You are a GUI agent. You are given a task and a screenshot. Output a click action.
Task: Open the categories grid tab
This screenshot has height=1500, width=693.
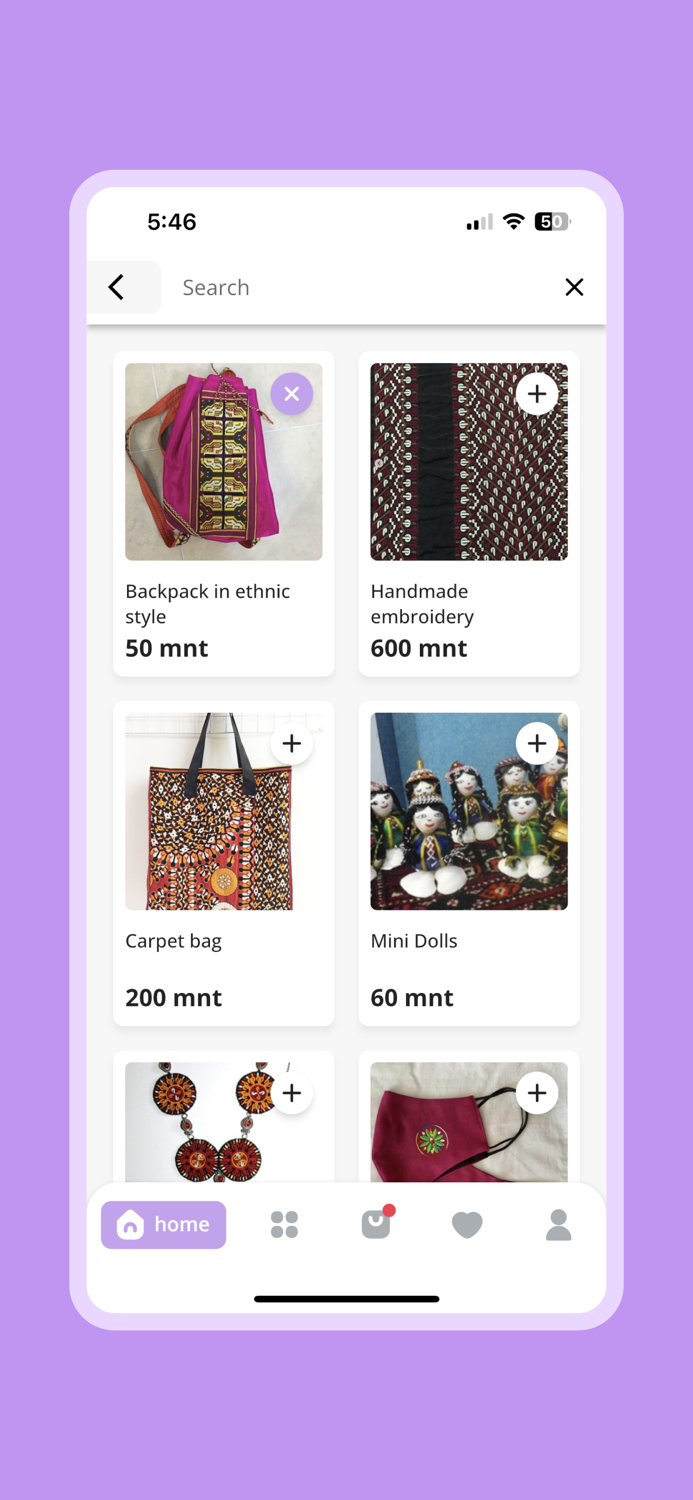[x=284, y=1225]
